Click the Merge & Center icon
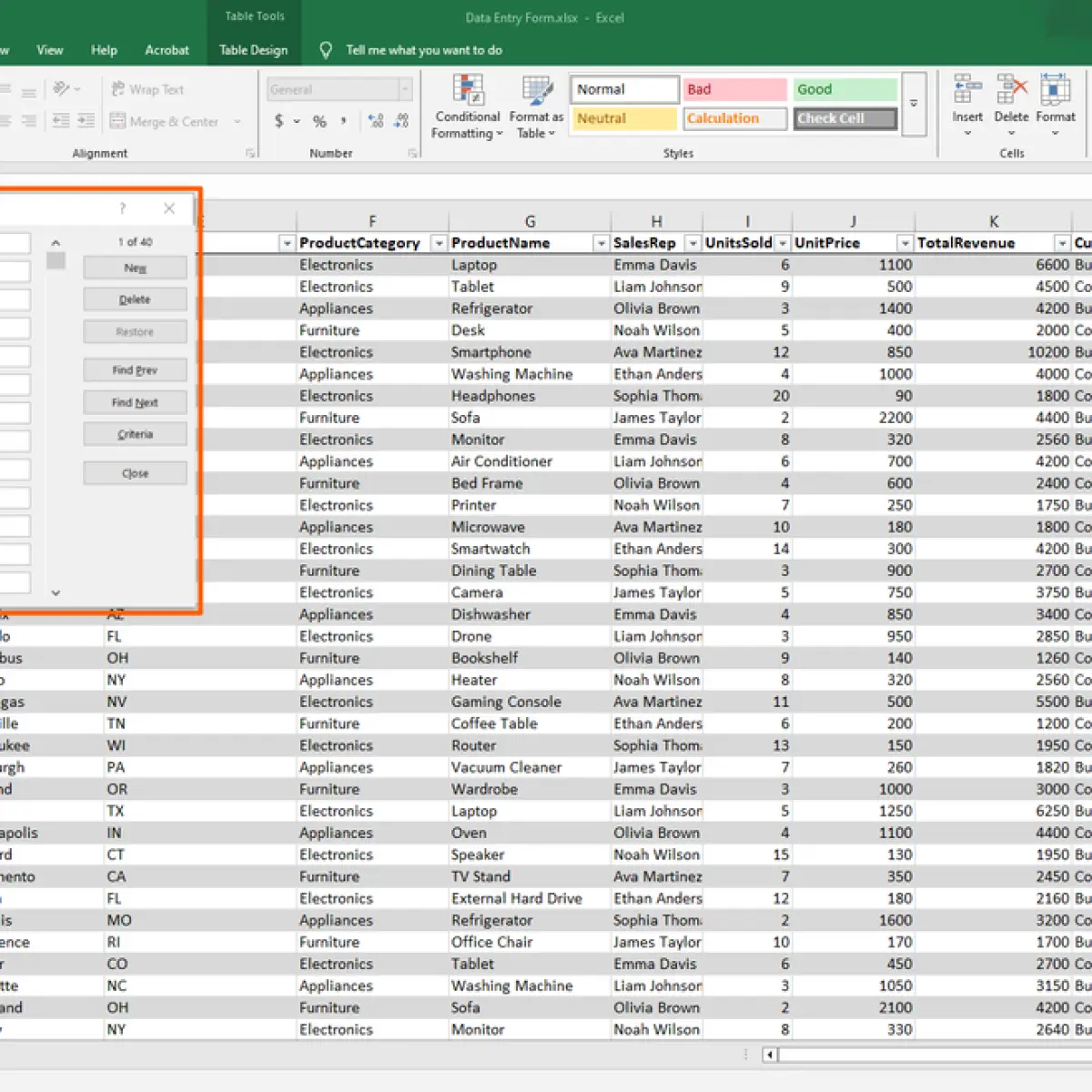The image size is (1092, 1092). (x=118, y=121)
